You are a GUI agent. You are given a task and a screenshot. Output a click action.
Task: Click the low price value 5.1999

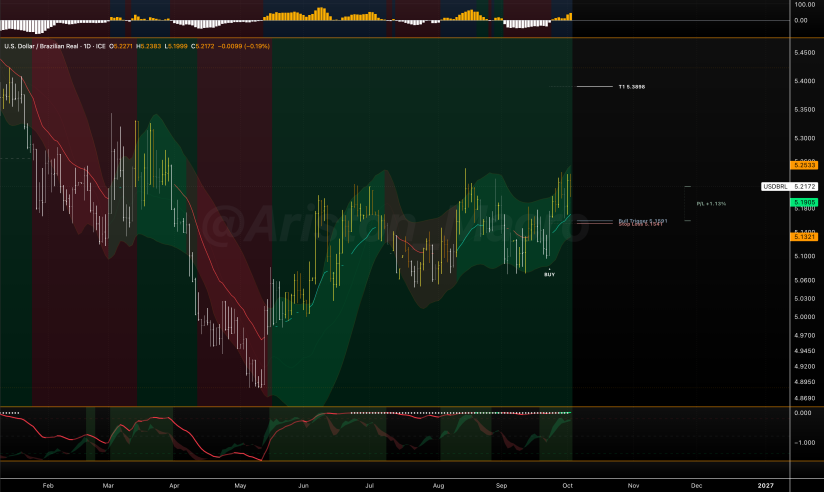pos(178,46)
